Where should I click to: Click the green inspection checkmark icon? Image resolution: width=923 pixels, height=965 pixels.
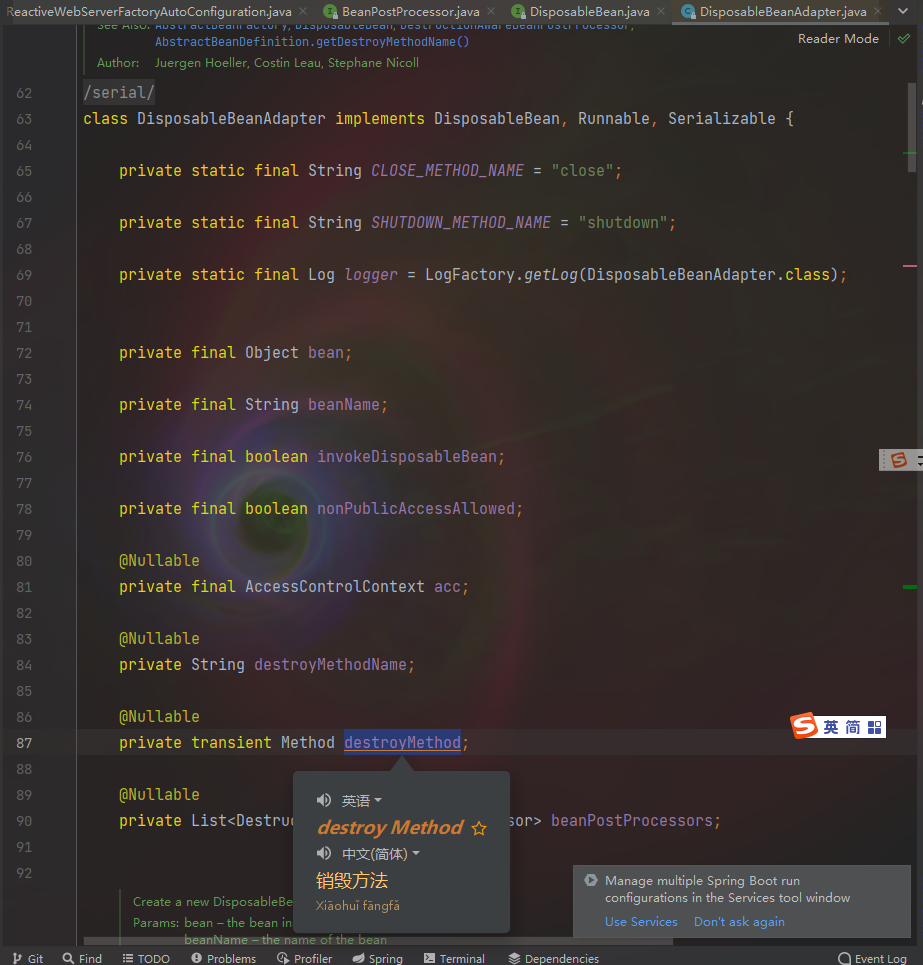[x=904, y=39]
